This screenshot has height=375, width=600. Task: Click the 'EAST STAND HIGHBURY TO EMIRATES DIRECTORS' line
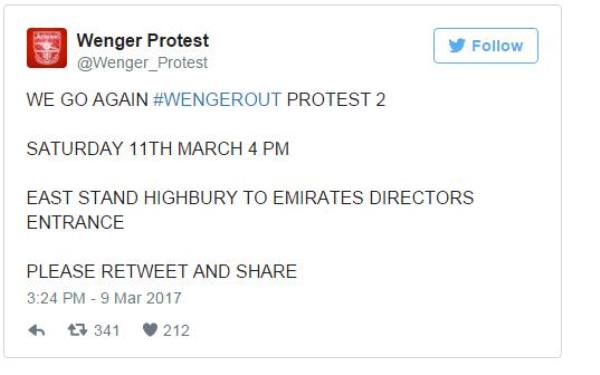pos(250,198)
